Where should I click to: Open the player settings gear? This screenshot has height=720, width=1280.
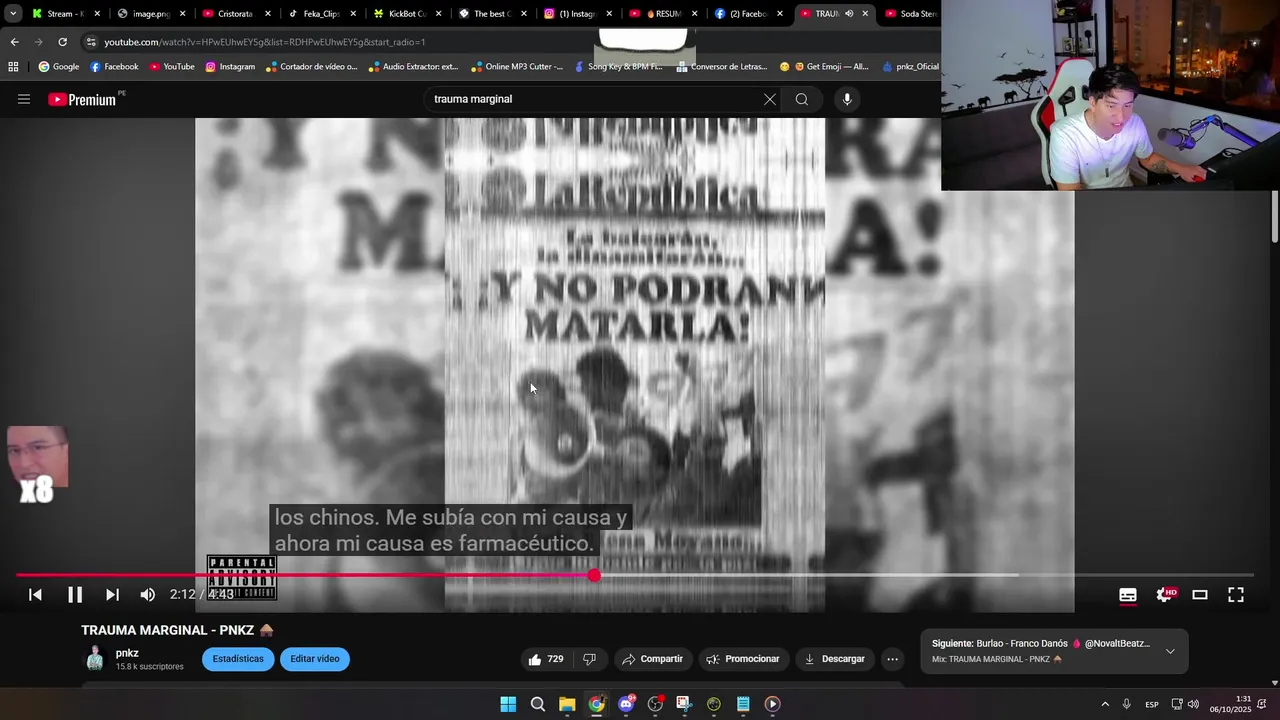tap(1164, 595)
